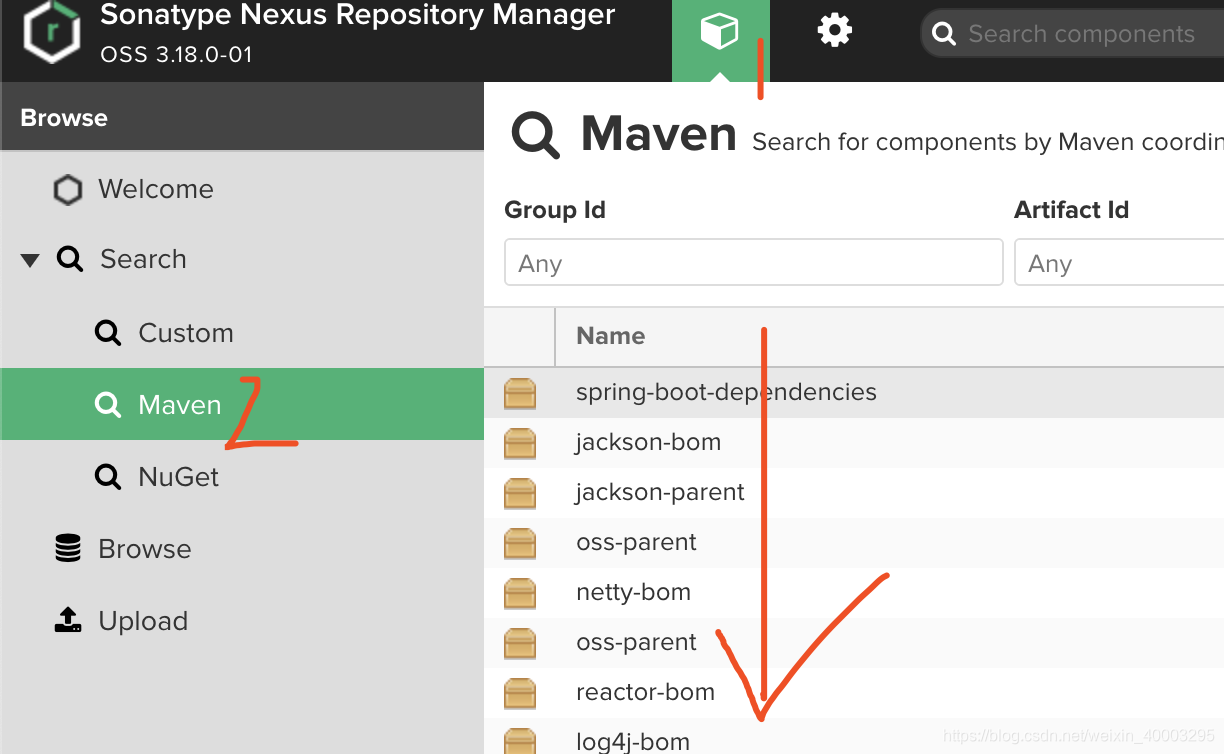Click the Sonatype Nexus Repository Manager title
The height and width of the screenshot is (754, 1224).
[358, 15]
